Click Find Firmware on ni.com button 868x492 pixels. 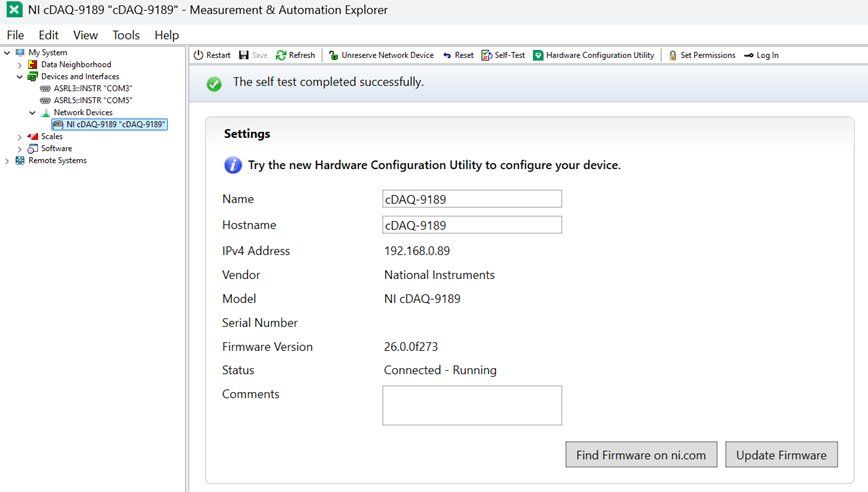[x=641, y=455]
